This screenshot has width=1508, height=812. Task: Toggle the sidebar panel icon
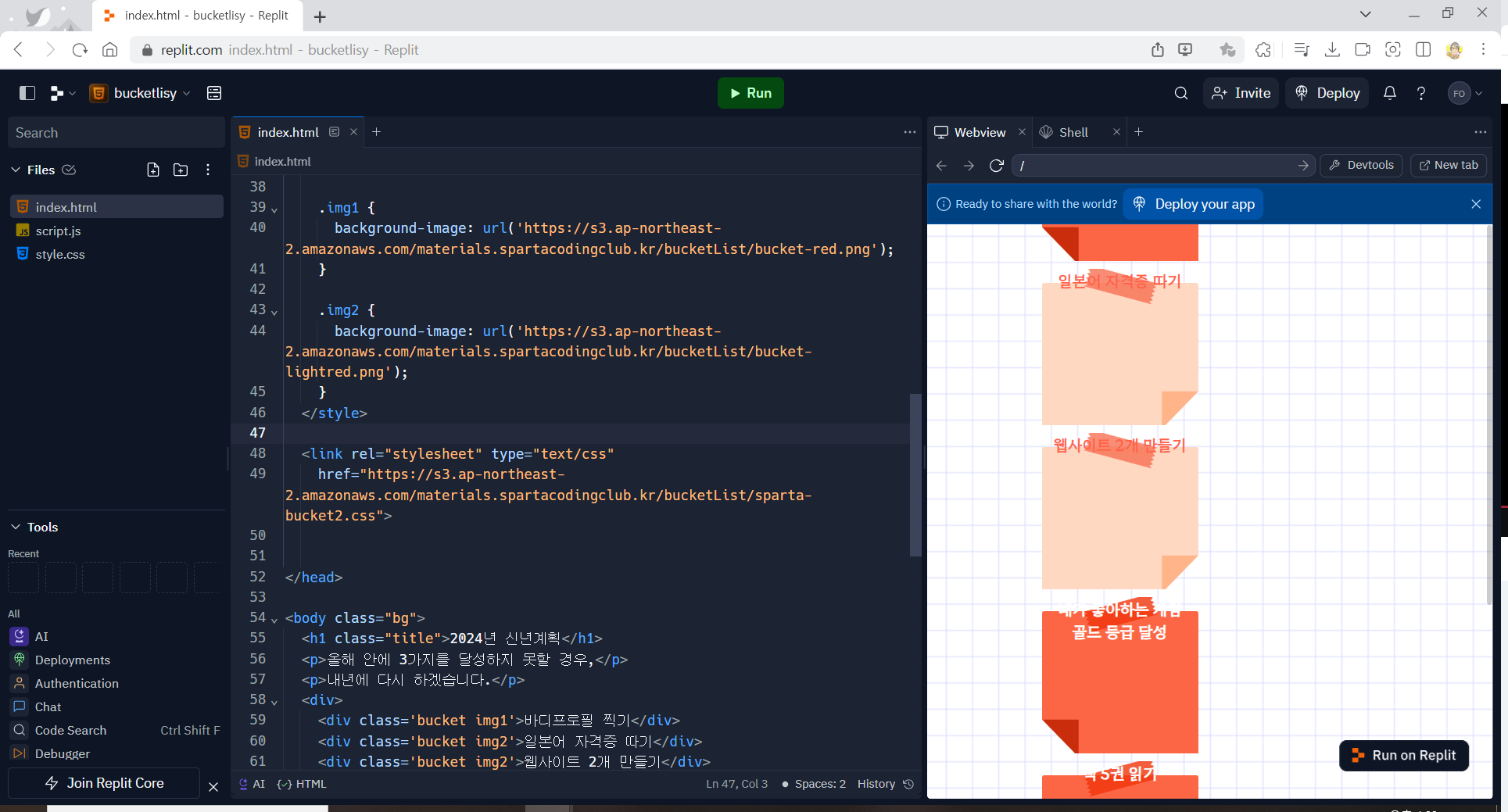tap(27, 93)
